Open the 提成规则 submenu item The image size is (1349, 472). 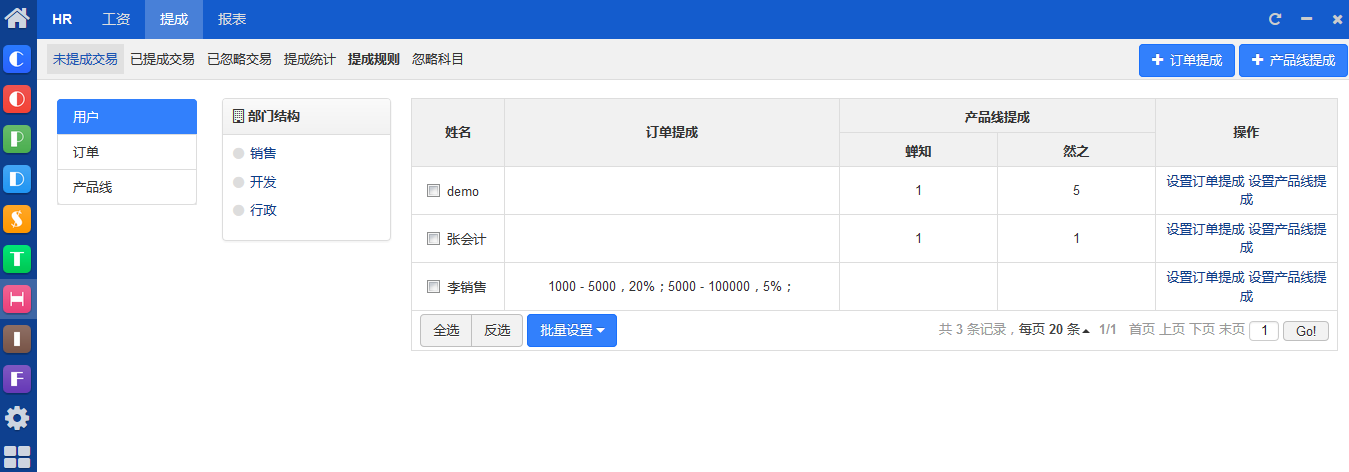[x=376, y=59]
